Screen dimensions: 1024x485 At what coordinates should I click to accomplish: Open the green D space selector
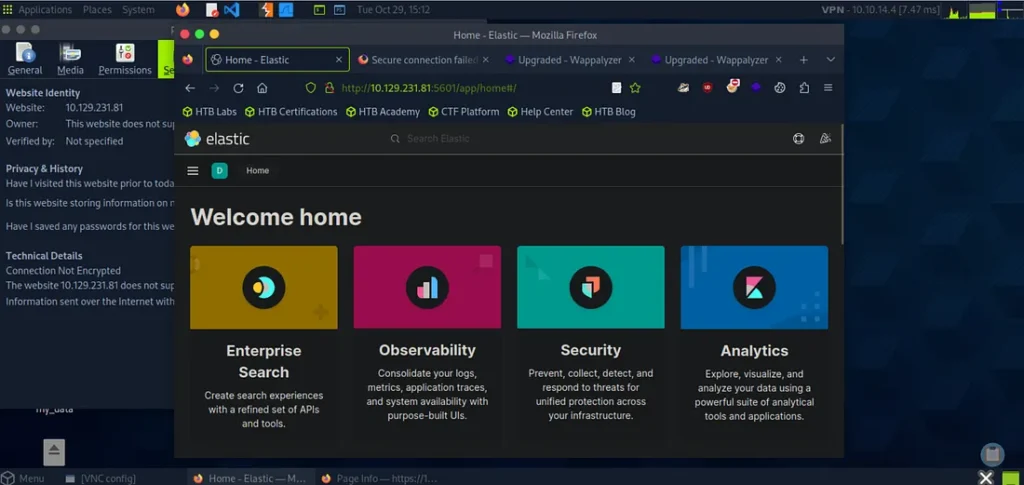click(220, 171)
